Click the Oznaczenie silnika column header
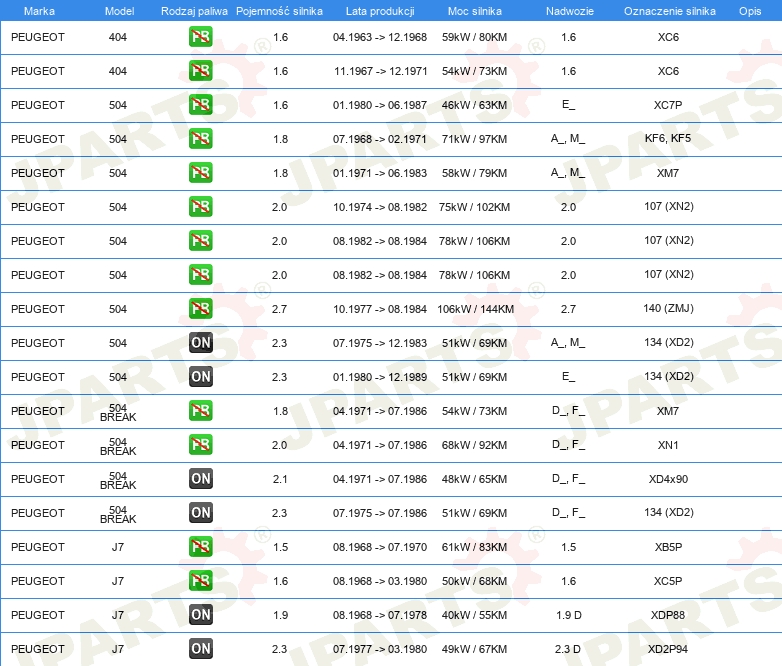 [x=669, y=11]
